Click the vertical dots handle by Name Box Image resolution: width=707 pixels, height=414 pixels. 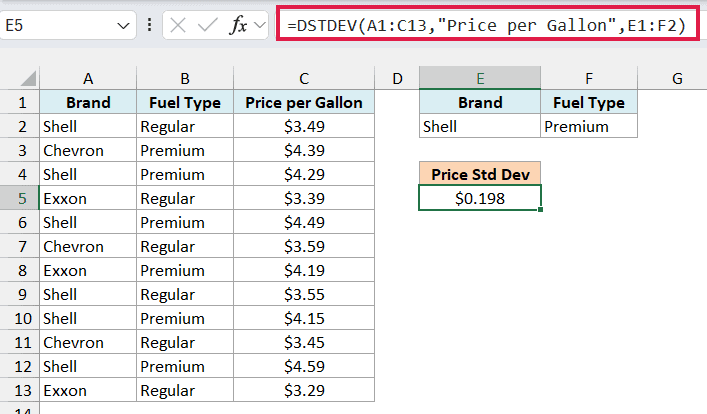tap(149, 25)
